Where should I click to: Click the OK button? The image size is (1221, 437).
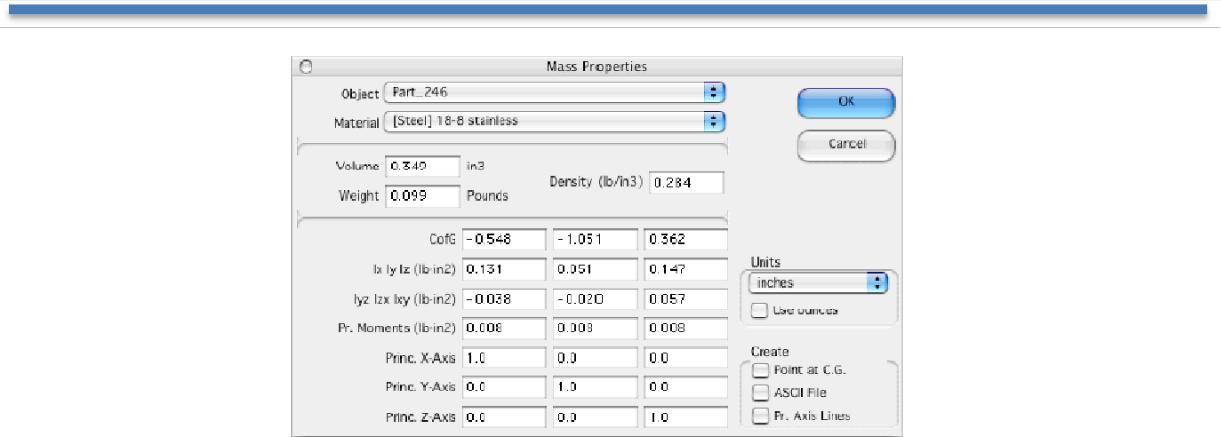(x=845, y=103)
